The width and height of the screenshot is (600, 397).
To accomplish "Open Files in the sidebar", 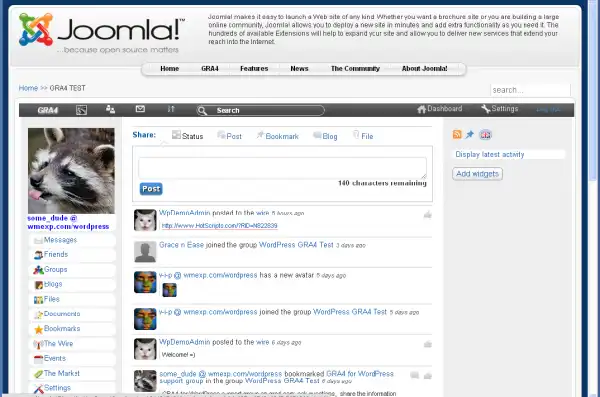I will 72,299.
